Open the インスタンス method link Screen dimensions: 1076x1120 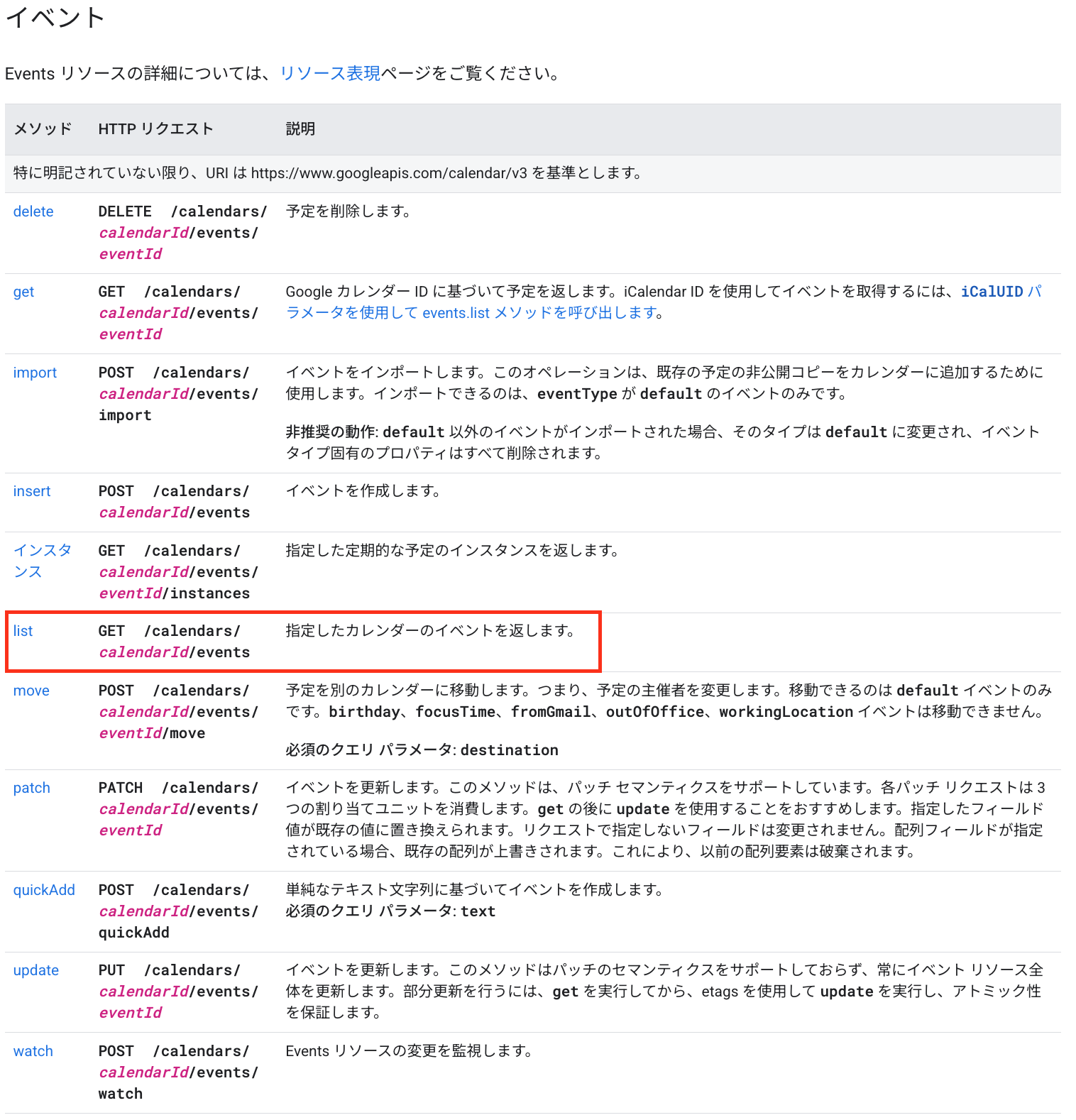click(x=42, y=561)
